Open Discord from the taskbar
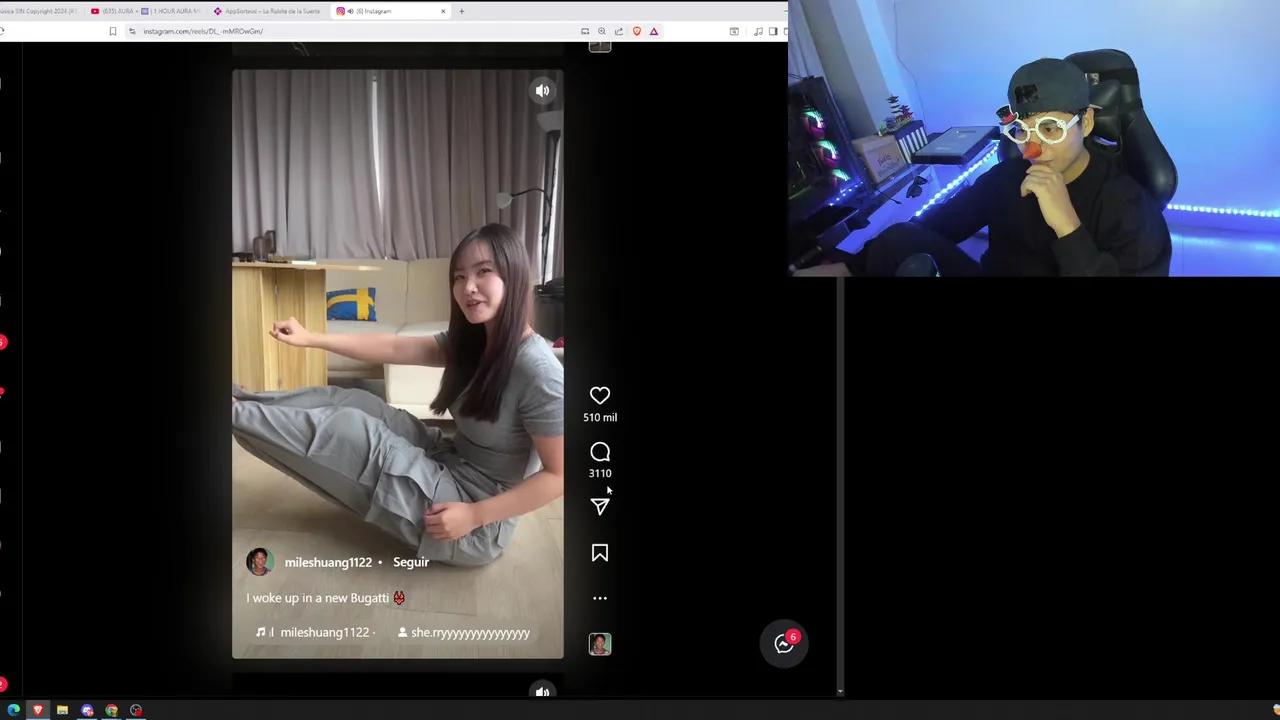 pos(87,710)
